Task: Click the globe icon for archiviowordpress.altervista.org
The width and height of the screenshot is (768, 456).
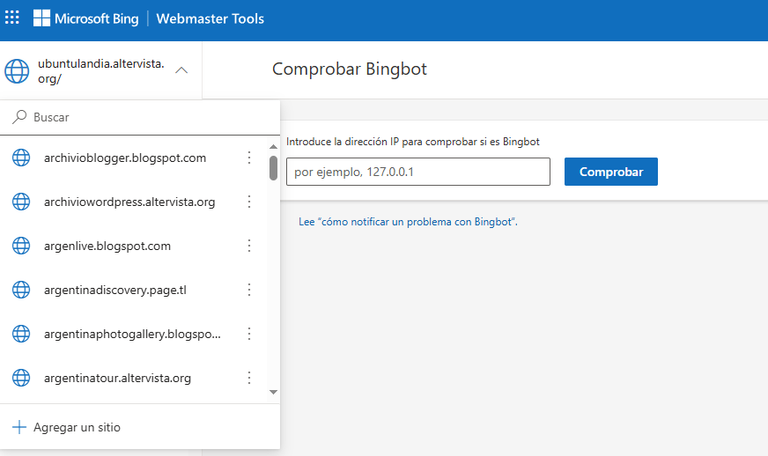Action: 21,202
